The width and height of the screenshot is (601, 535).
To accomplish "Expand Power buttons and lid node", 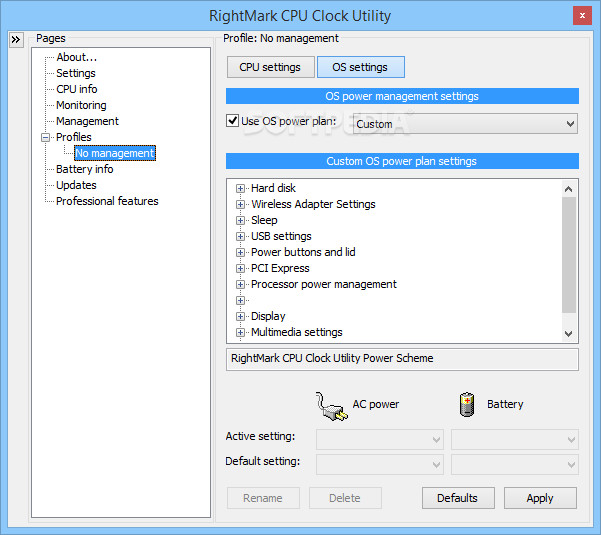I will pos(240,252).
